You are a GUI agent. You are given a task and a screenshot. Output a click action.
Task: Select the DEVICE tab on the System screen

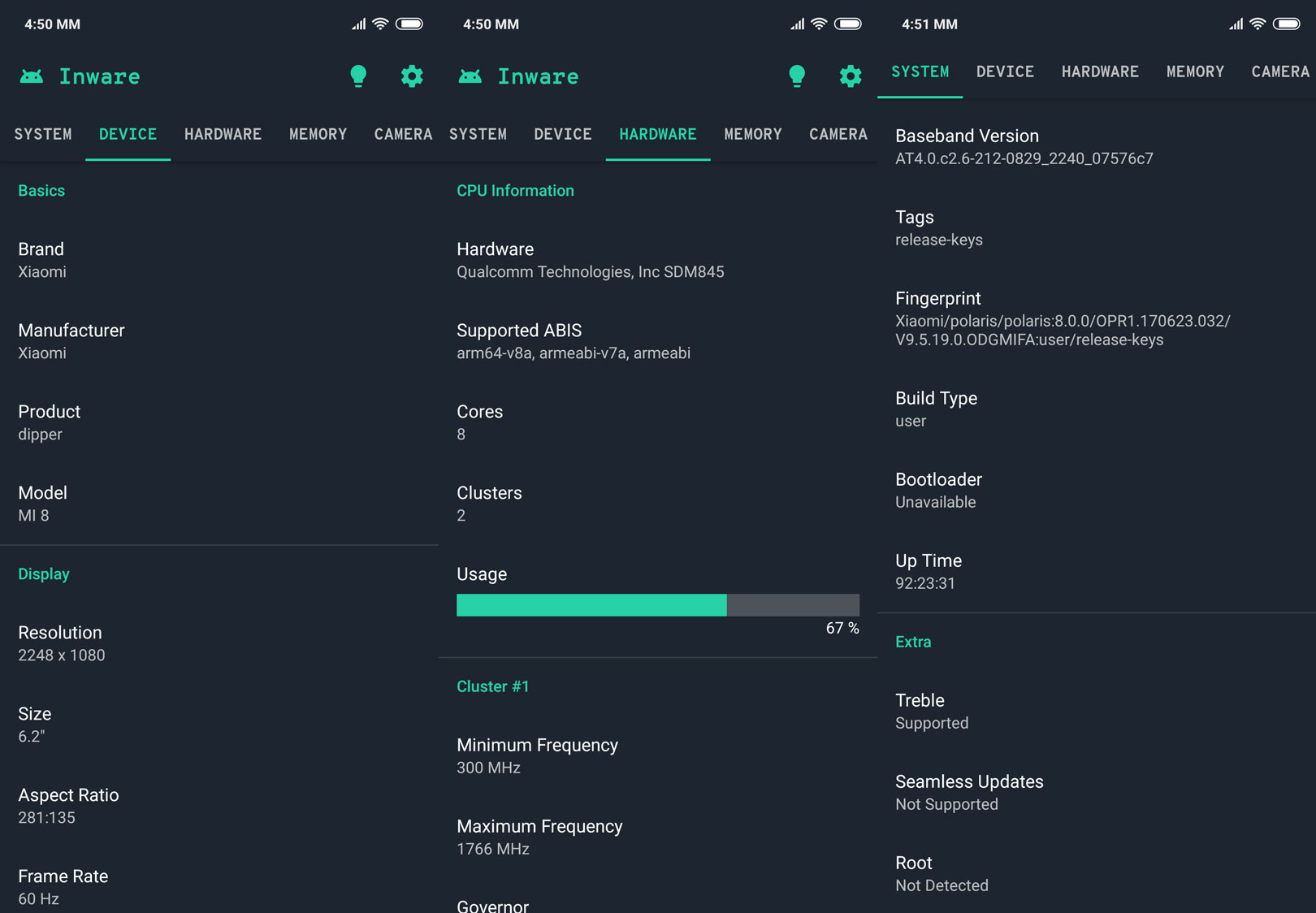(1005, 71)
